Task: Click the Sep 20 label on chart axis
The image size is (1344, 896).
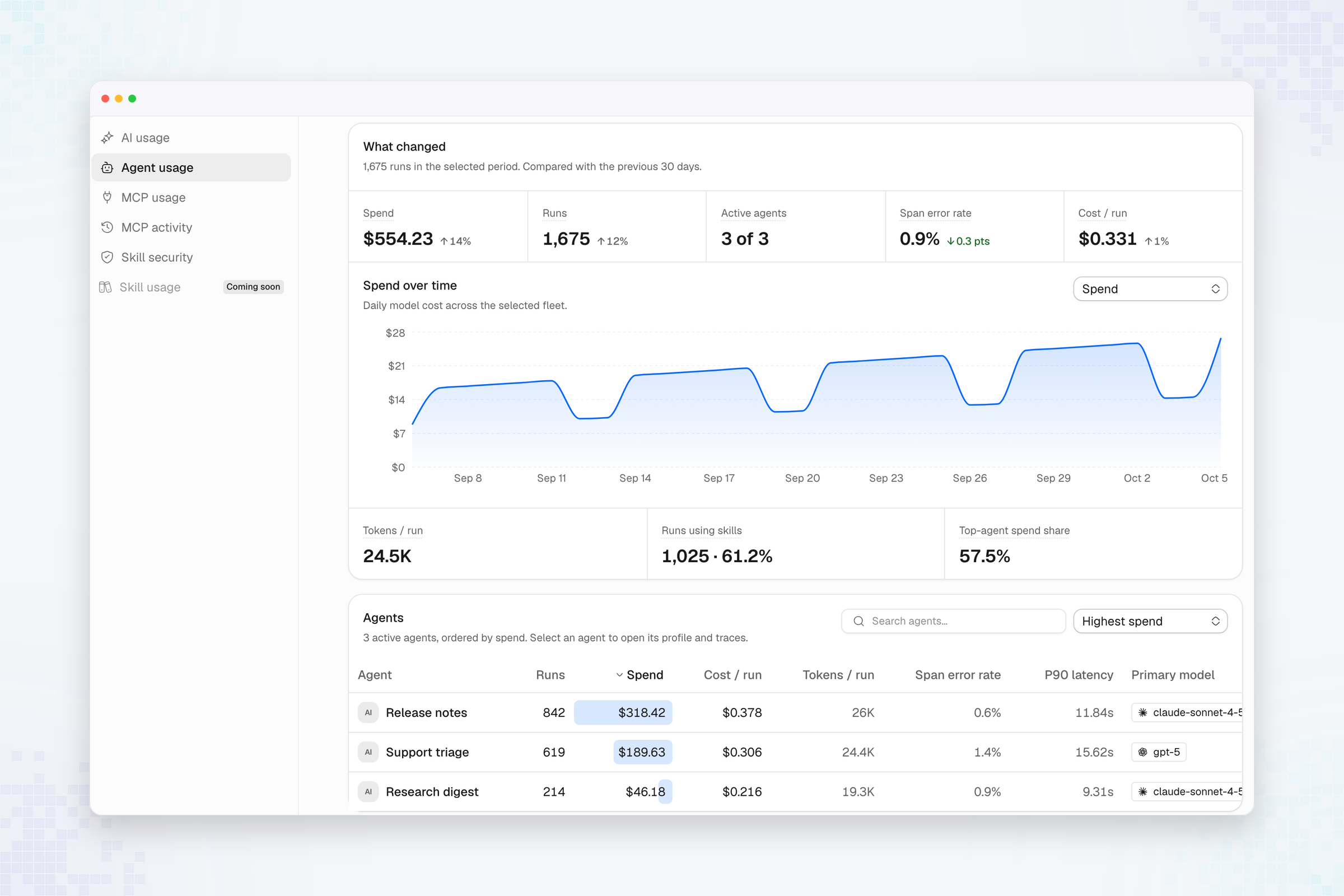Action: [802, 478]
